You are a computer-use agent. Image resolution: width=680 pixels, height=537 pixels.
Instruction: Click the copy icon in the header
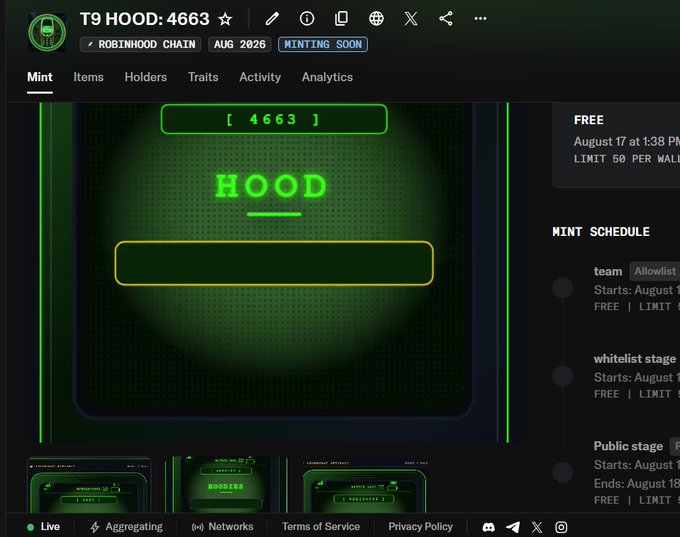[x=342, y=19]
